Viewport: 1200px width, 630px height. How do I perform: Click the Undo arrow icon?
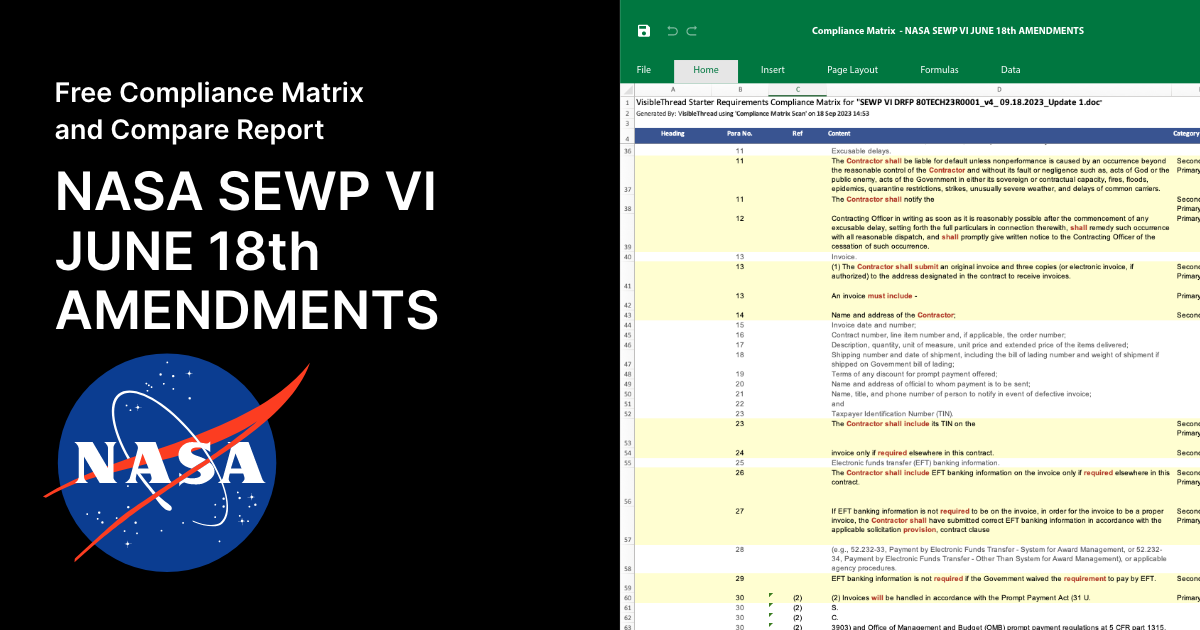click(672, 31)
